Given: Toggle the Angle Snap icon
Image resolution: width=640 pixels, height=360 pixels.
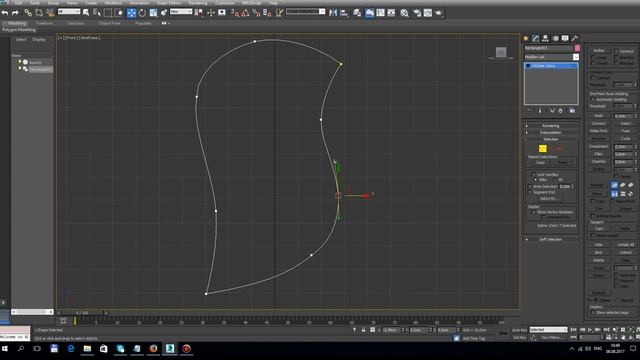Looking at the screenshot, I should coord(246,13).
